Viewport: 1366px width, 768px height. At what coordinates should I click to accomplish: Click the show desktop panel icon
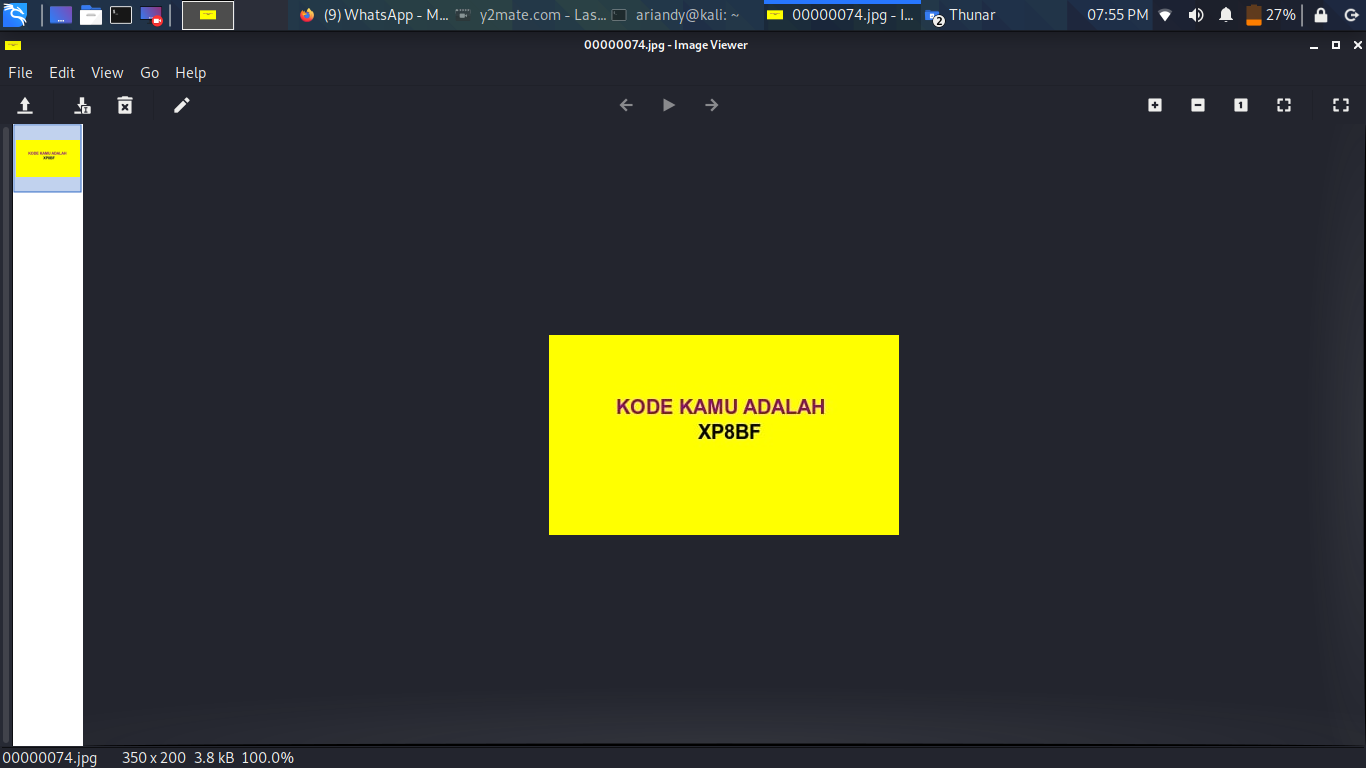point(61,15)
